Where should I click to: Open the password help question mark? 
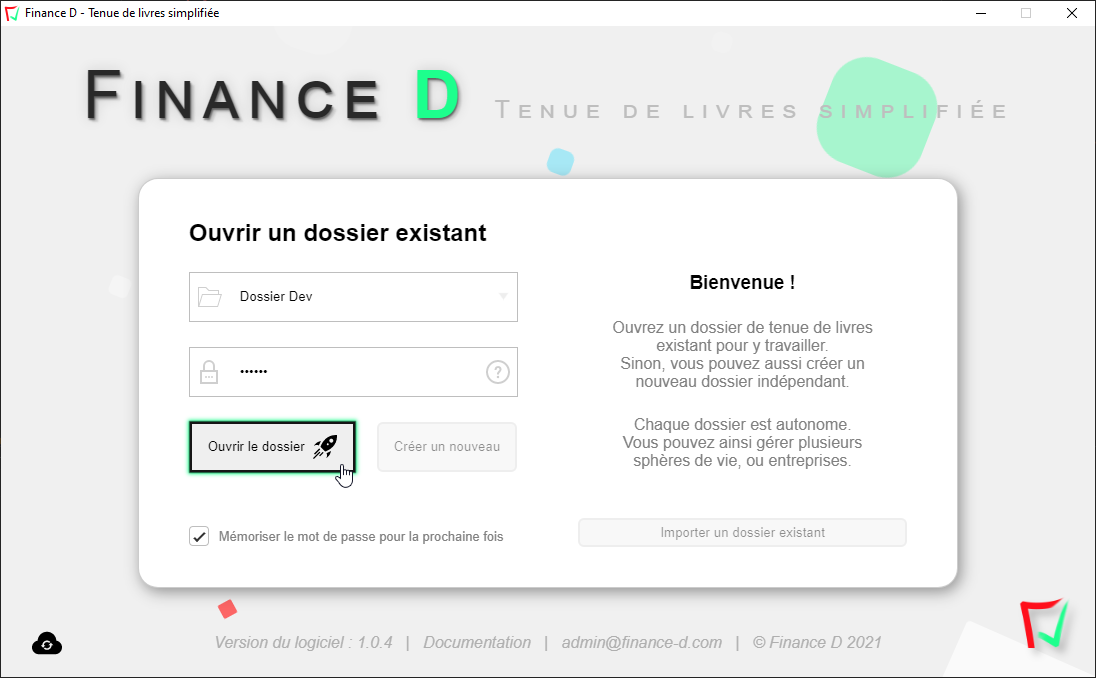pos(497,371)
